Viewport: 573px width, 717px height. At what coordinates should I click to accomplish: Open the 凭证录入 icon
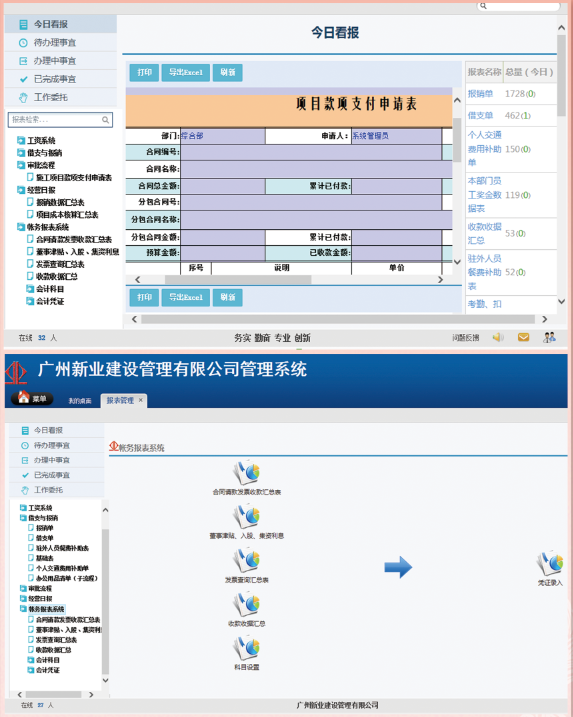click(550, 563)
